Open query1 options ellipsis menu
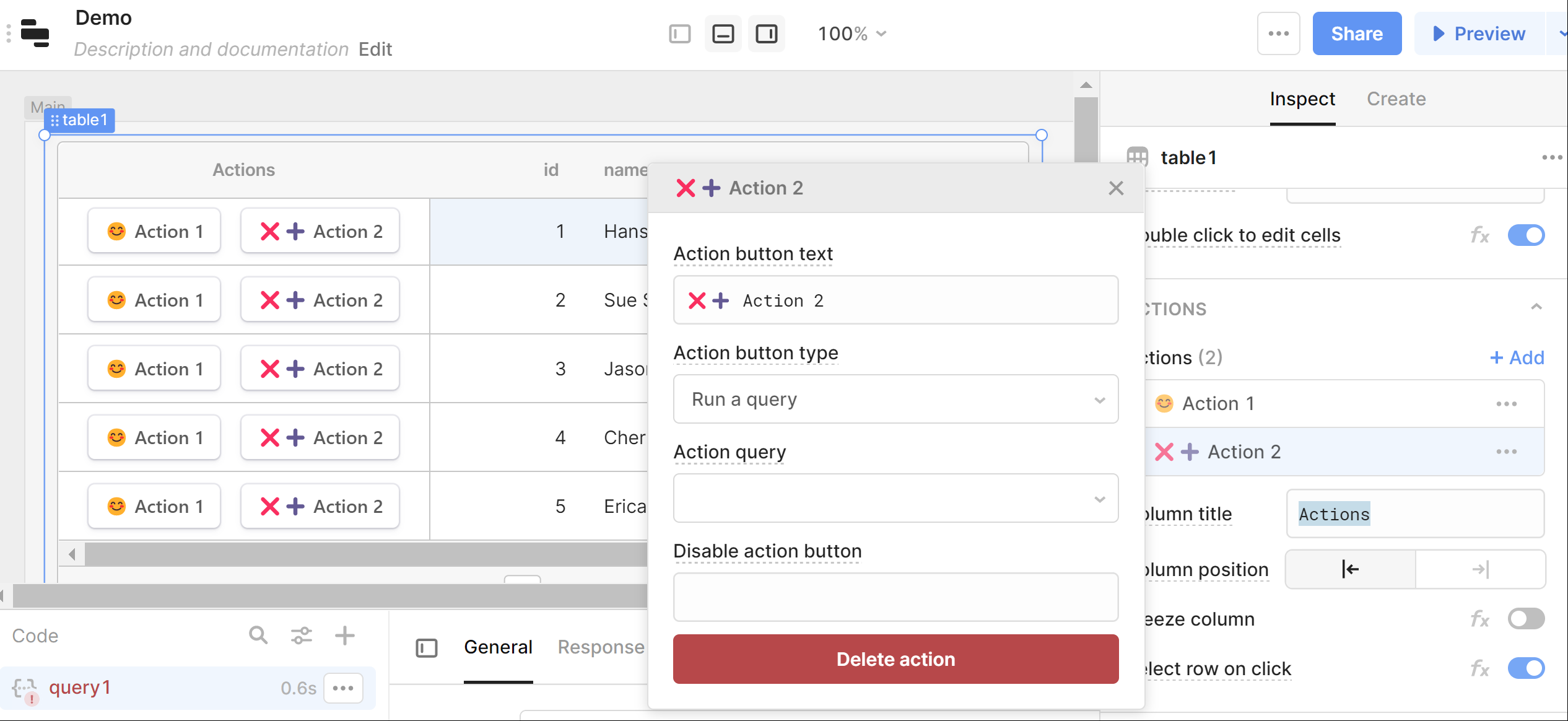This screenshot has height=721, width=1568. click(x=343, y=688)
